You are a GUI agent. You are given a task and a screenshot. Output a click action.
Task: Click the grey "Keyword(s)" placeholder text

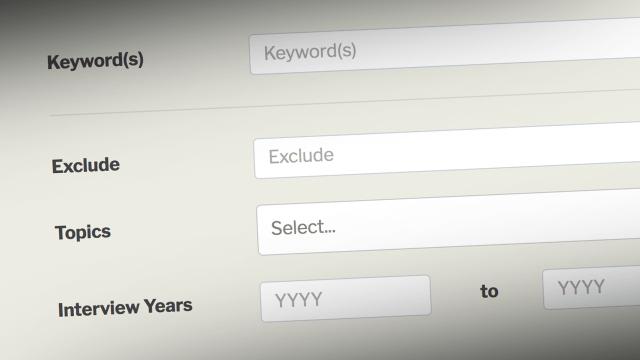pos(310,52)
